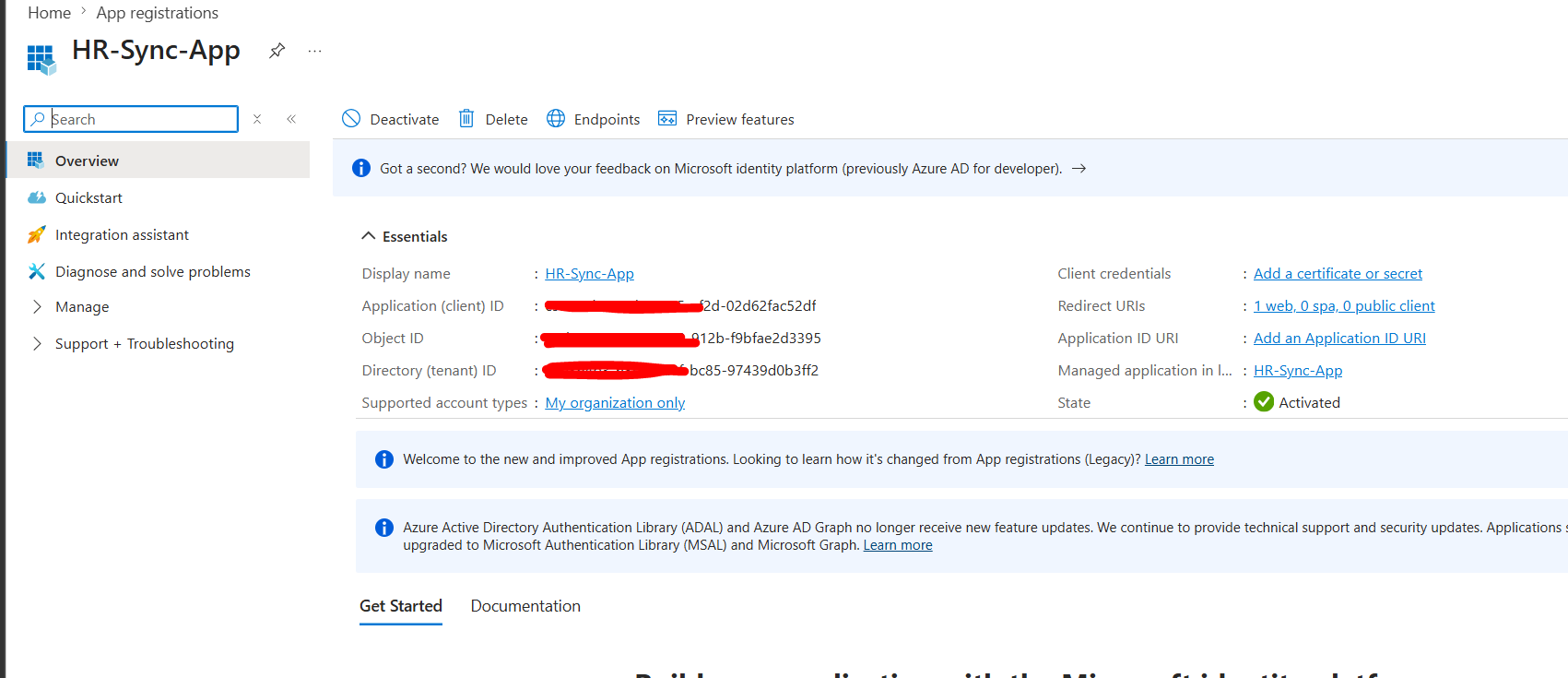The height and width of the screenshot is (678, 1568).
Task: Click Add an Application ID URI
Action: [x=1339, y=339]
